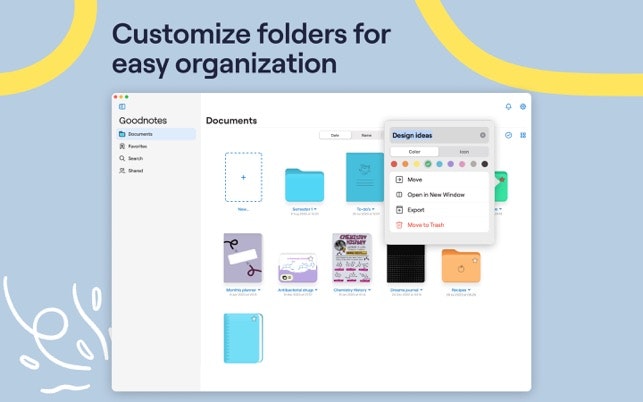Sort documents by Name
The width and height of the screenshot is (643, 402).
click(366, 135)
